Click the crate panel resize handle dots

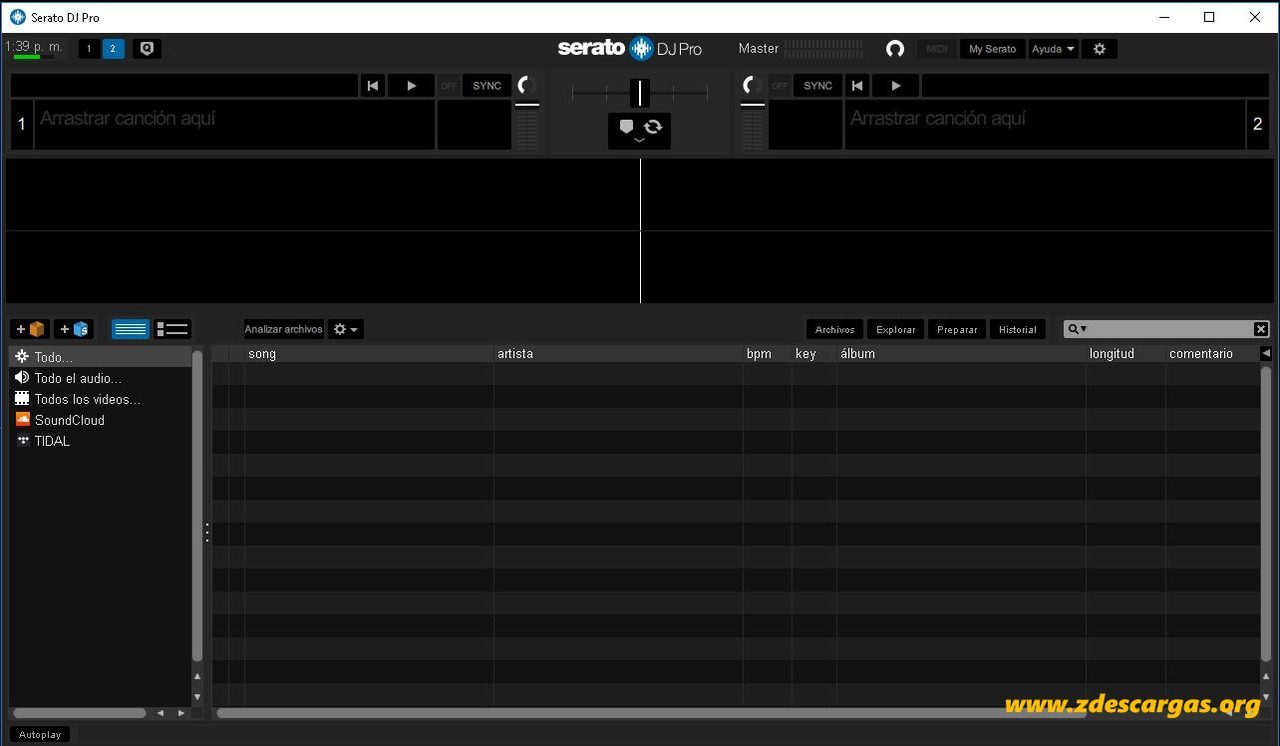[207, 532]
